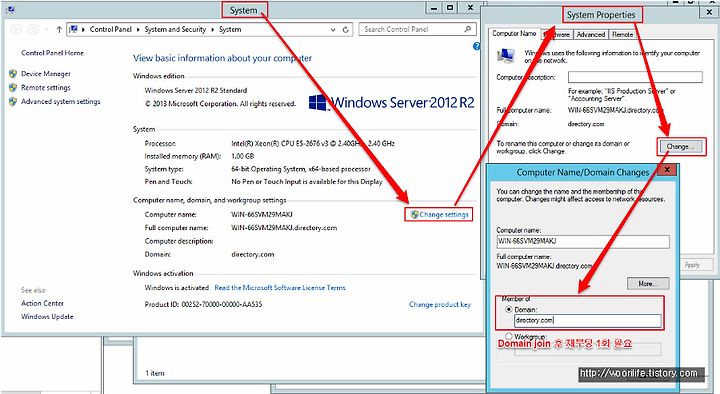Open the help question mark icon
This screenshot has width=720, height=394.
click(x=477, y=46)
